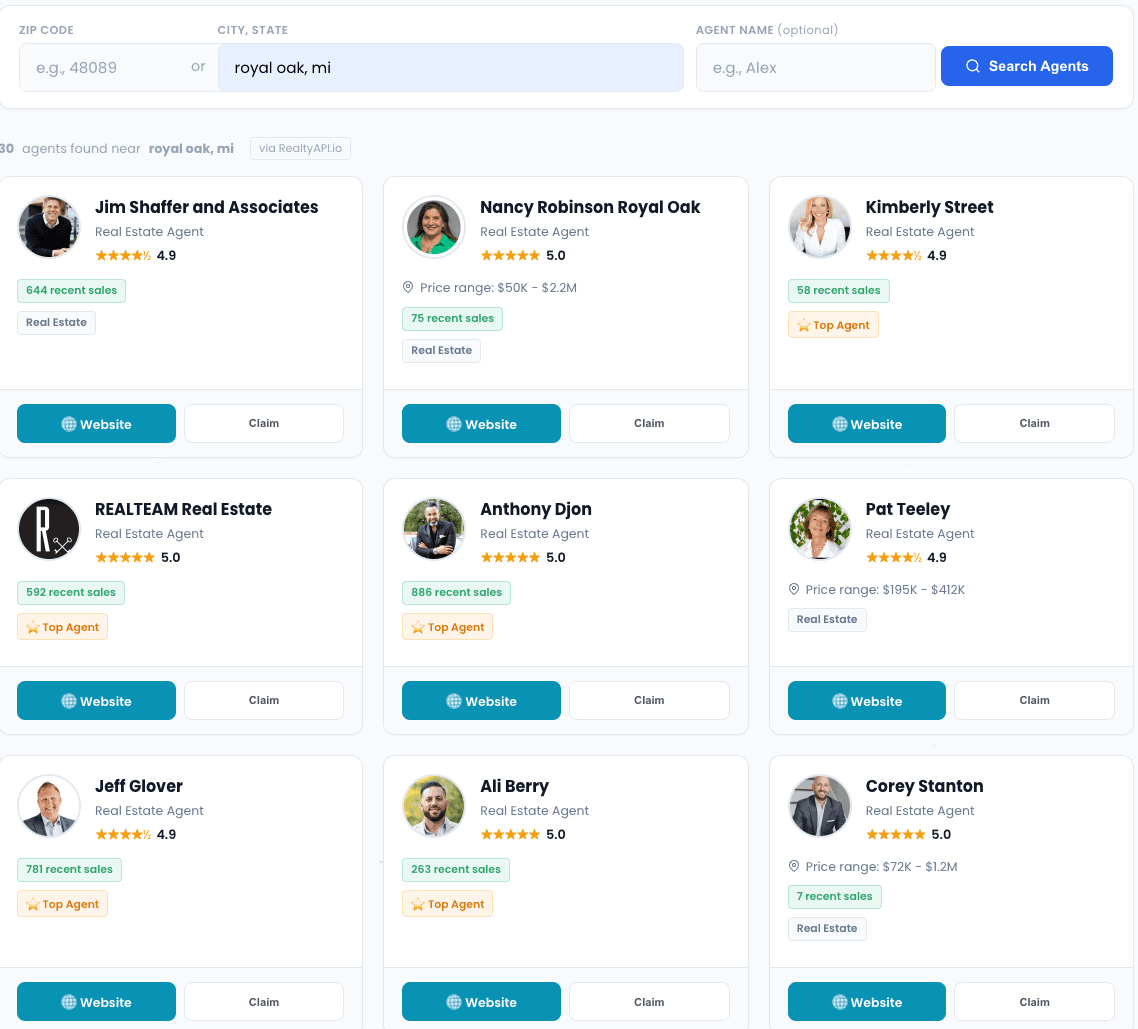Click the globe icon on Jim Shaffer's Website button

click(68, 423)
